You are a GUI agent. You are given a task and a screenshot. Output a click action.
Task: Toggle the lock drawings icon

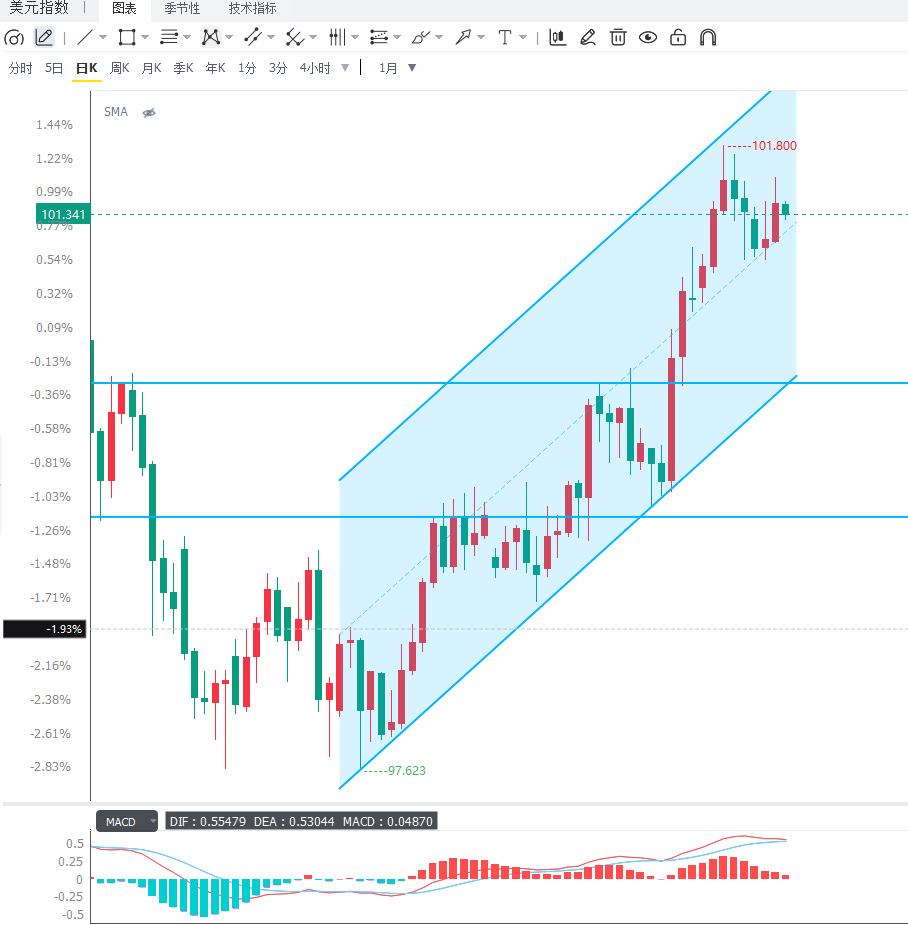[x=678, y=38]
